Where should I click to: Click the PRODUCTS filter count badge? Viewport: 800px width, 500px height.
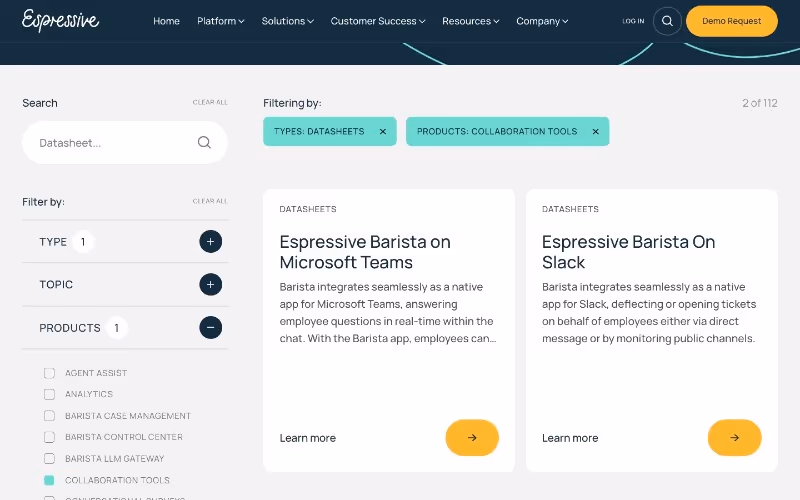pos(116,328)
